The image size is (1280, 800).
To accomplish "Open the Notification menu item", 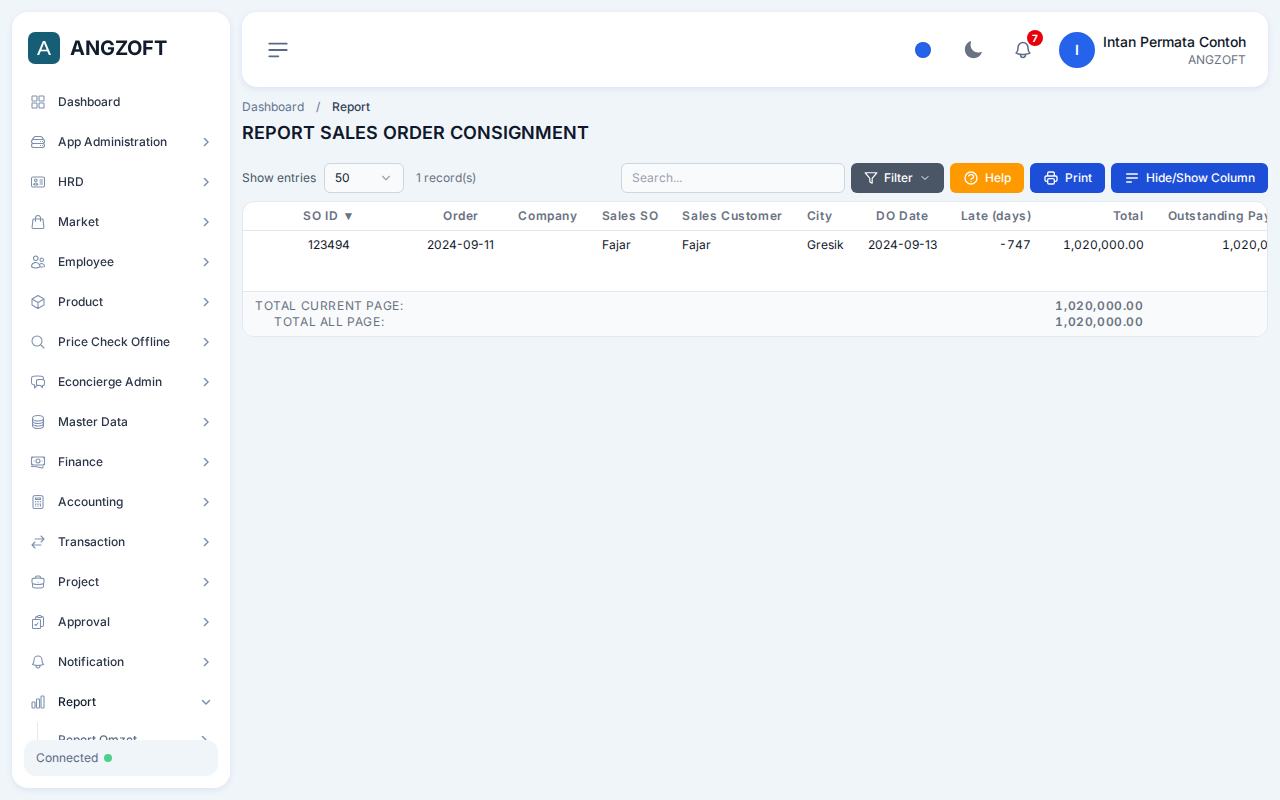I will [121, 662].
